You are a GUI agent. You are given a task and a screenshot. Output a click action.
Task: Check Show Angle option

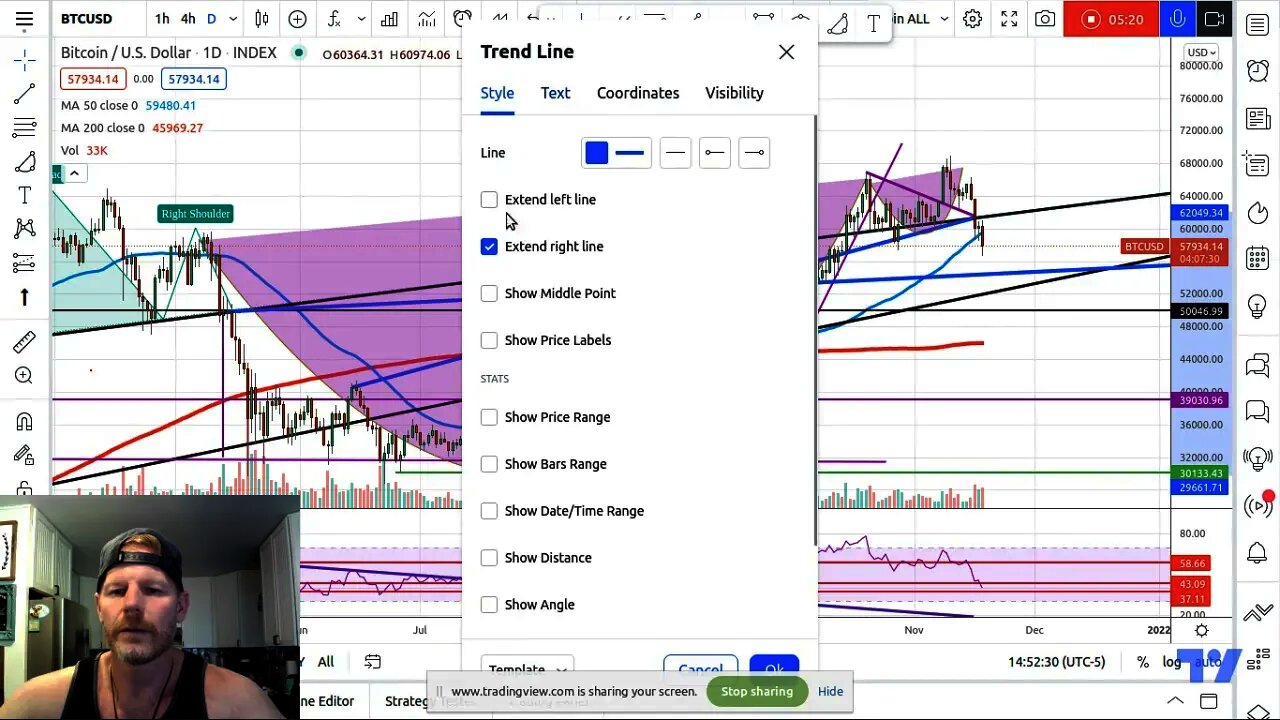tap(489, 605)
